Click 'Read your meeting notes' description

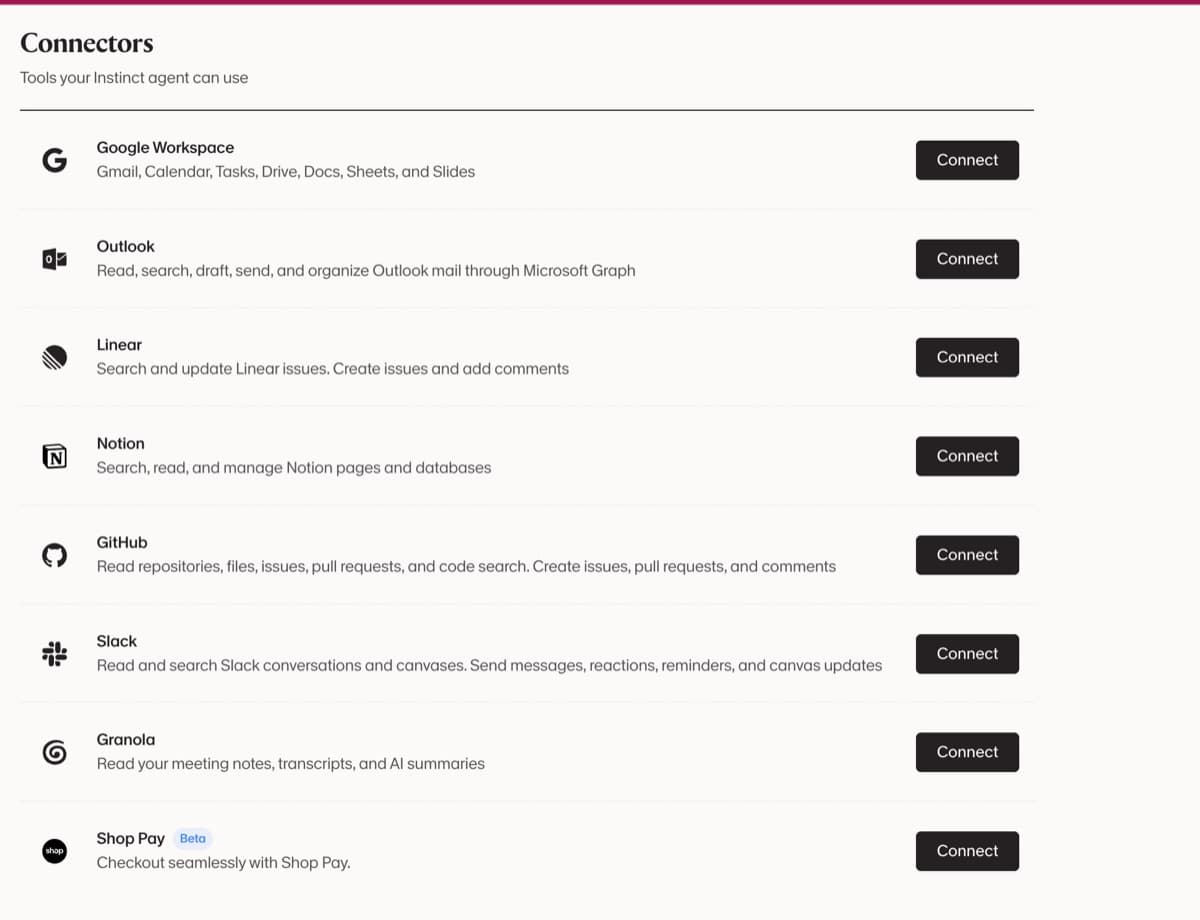(290, 764)
